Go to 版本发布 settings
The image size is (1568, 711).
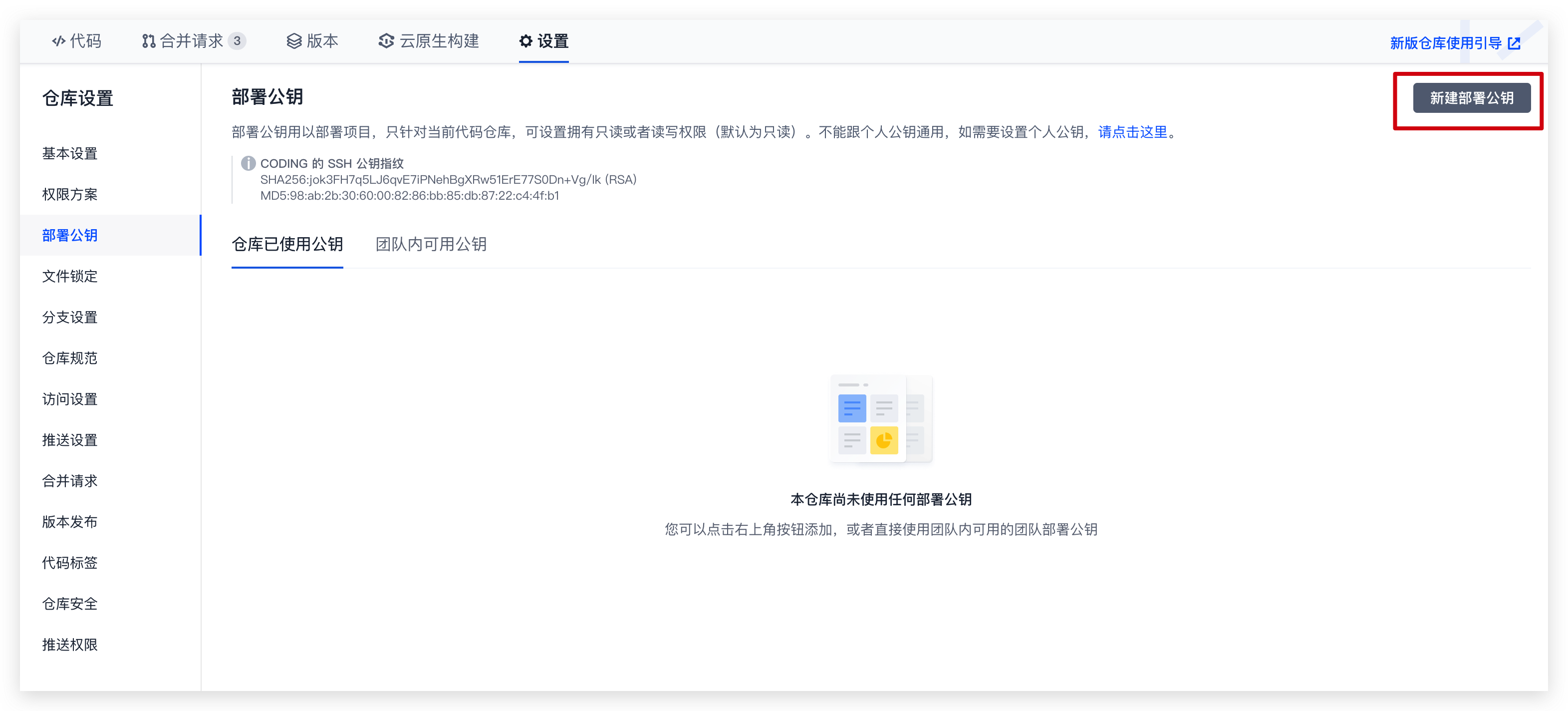pos(70,522)
